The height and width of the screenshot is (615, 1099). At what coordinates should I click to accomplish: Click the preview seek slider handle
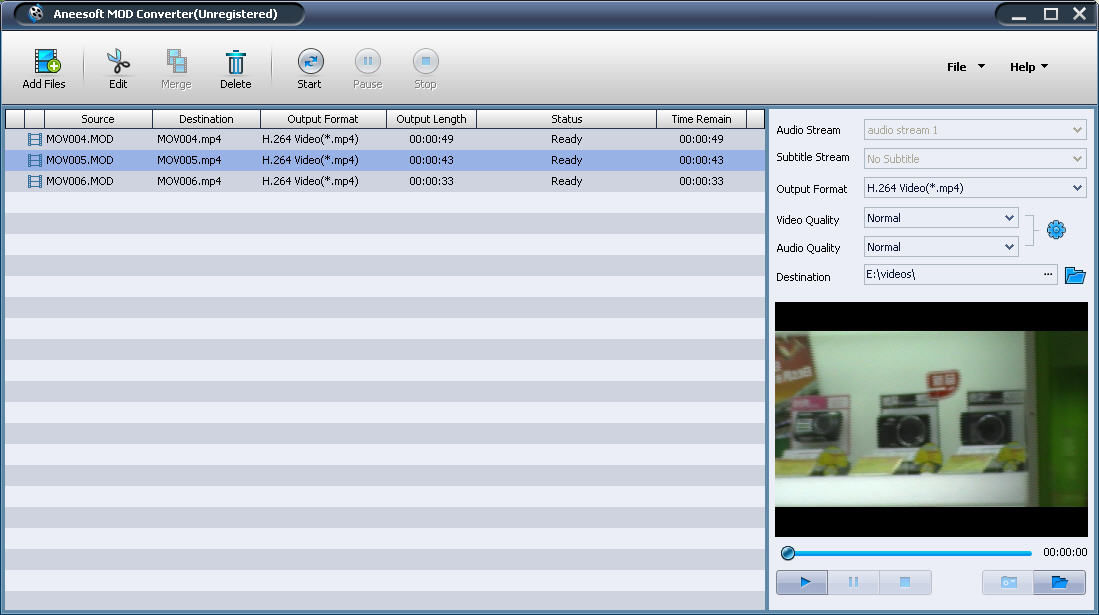pyautogui.click(x=788, y=553)
